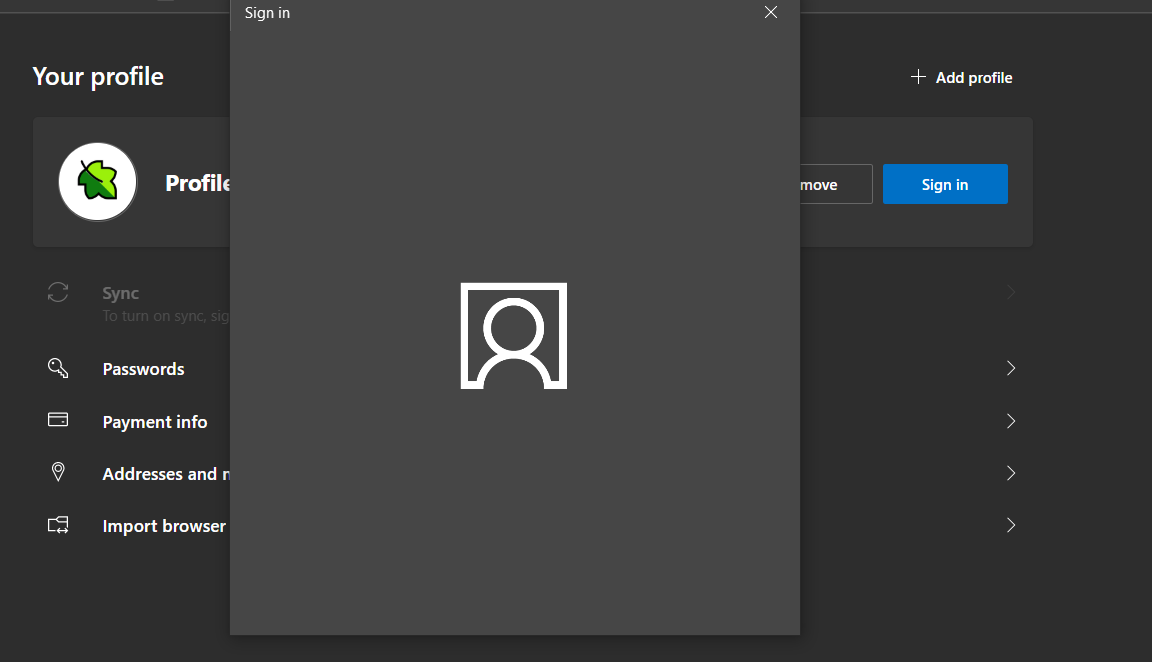Click the greyed-out Sync label

pos(120,293)
